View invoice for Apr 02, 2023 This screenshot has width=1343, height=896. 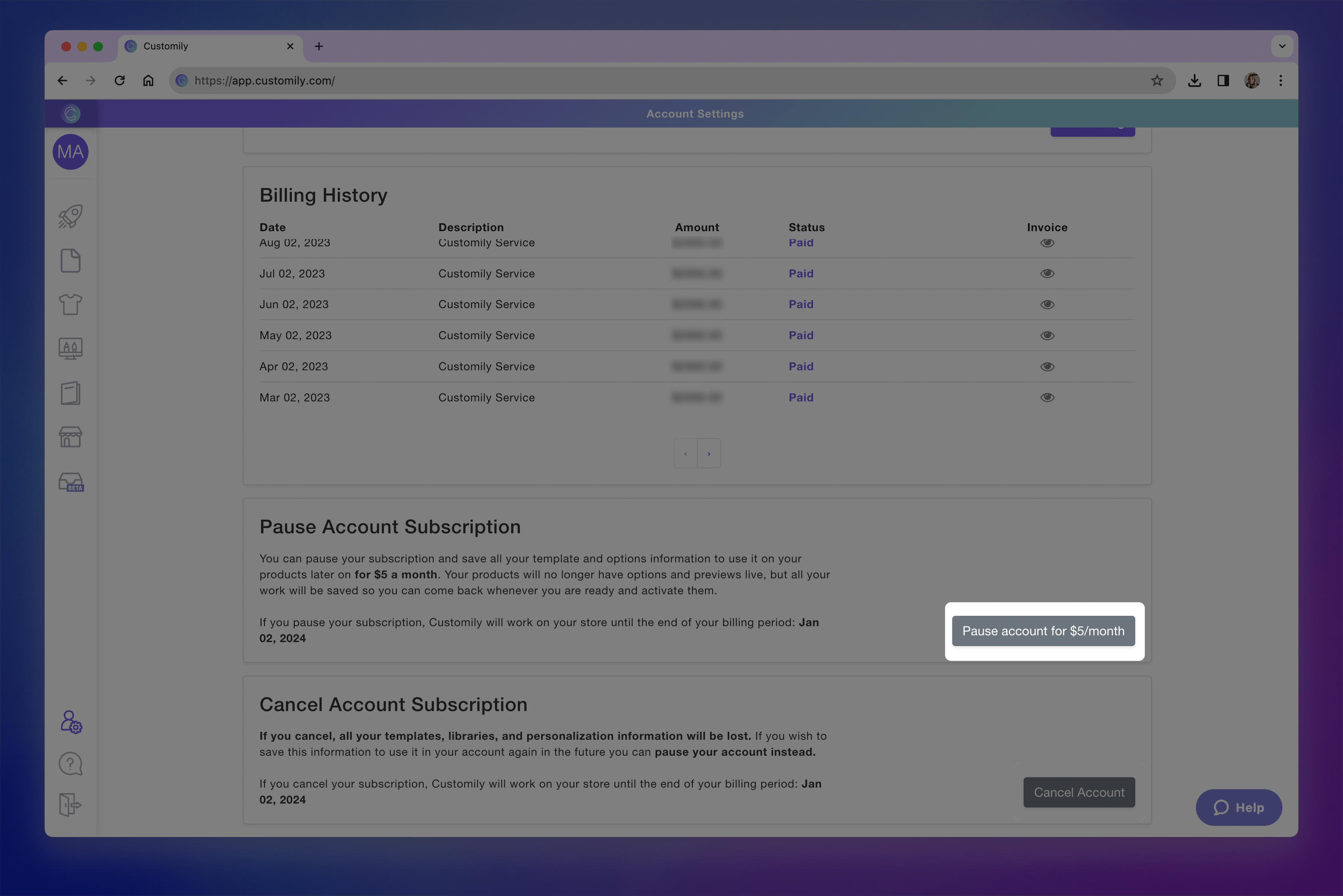click(x=1048, y=366)
